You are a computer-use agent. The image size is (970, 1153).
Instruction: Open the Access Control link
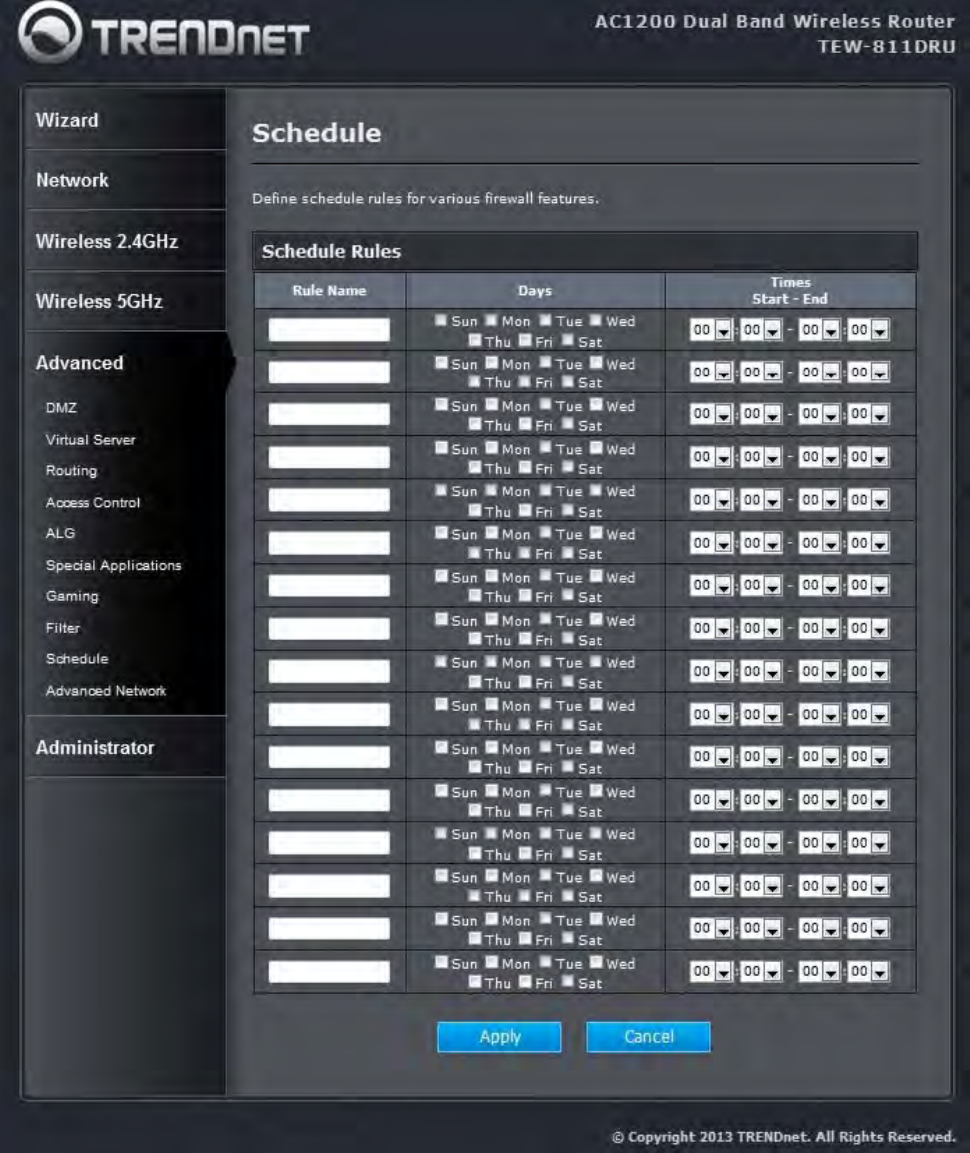[93, 502]
